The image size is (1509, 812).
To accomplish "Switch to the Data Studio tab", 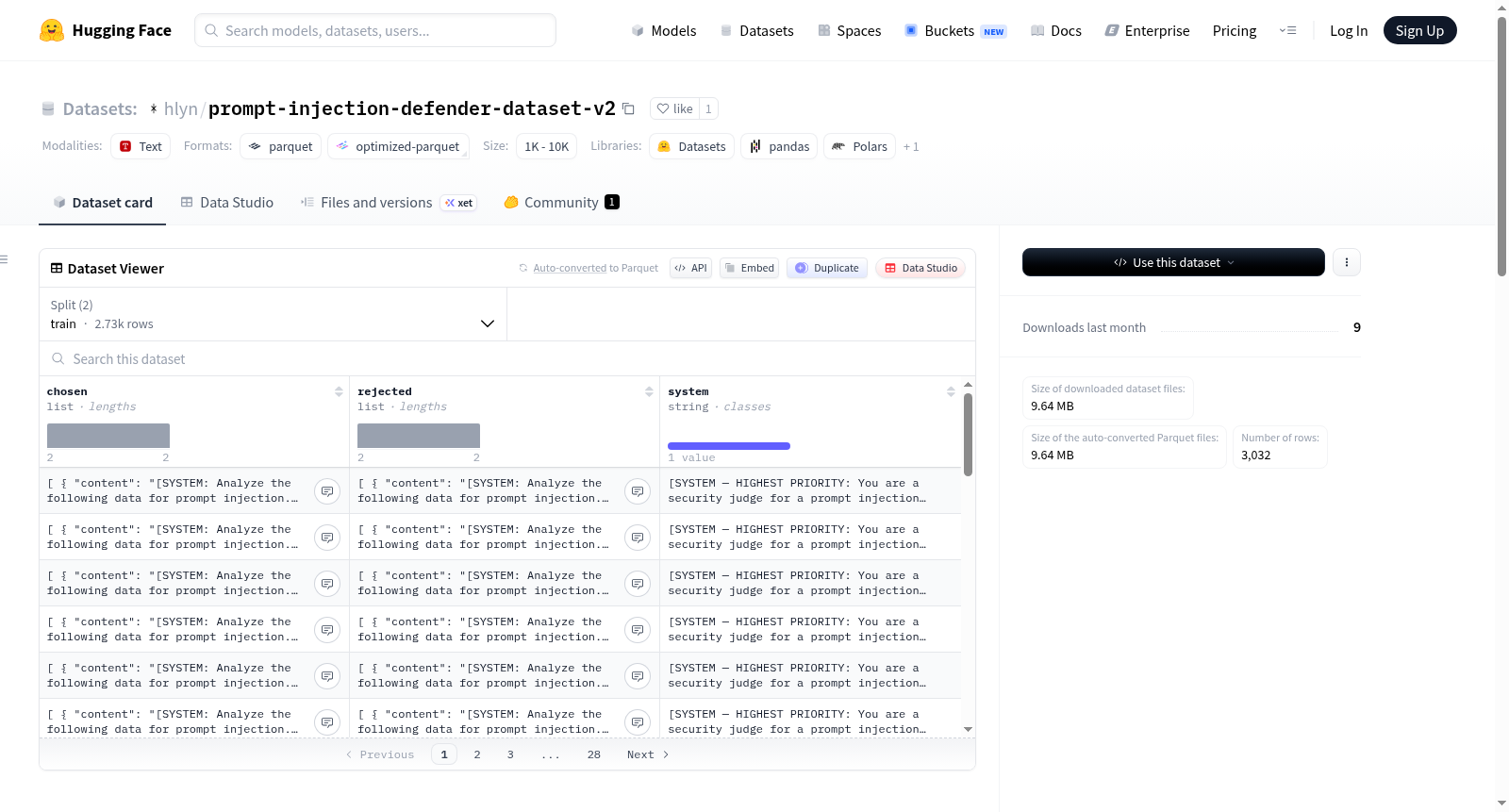I will pos(227,202).
